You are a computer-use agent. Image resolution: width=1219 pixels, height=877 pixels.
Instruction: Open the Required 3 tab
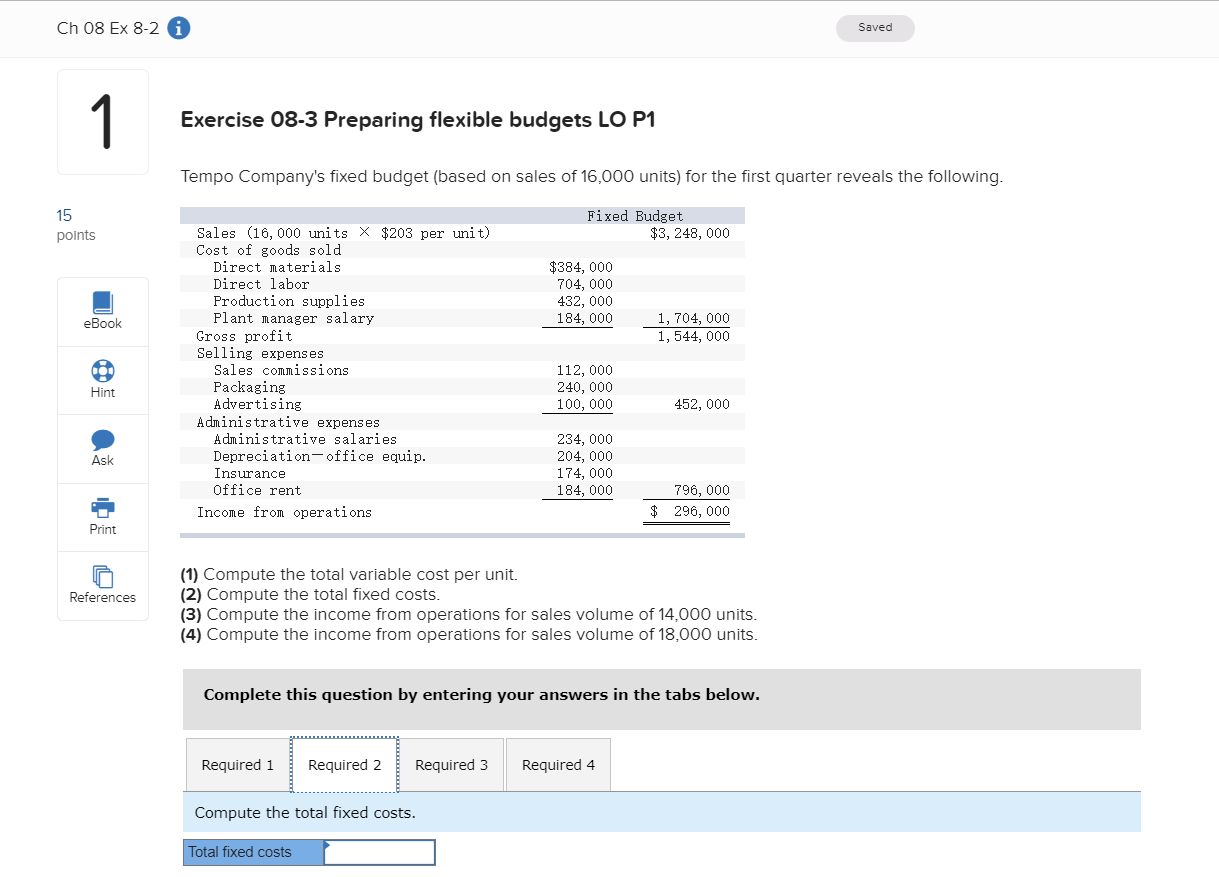point(452,765)
